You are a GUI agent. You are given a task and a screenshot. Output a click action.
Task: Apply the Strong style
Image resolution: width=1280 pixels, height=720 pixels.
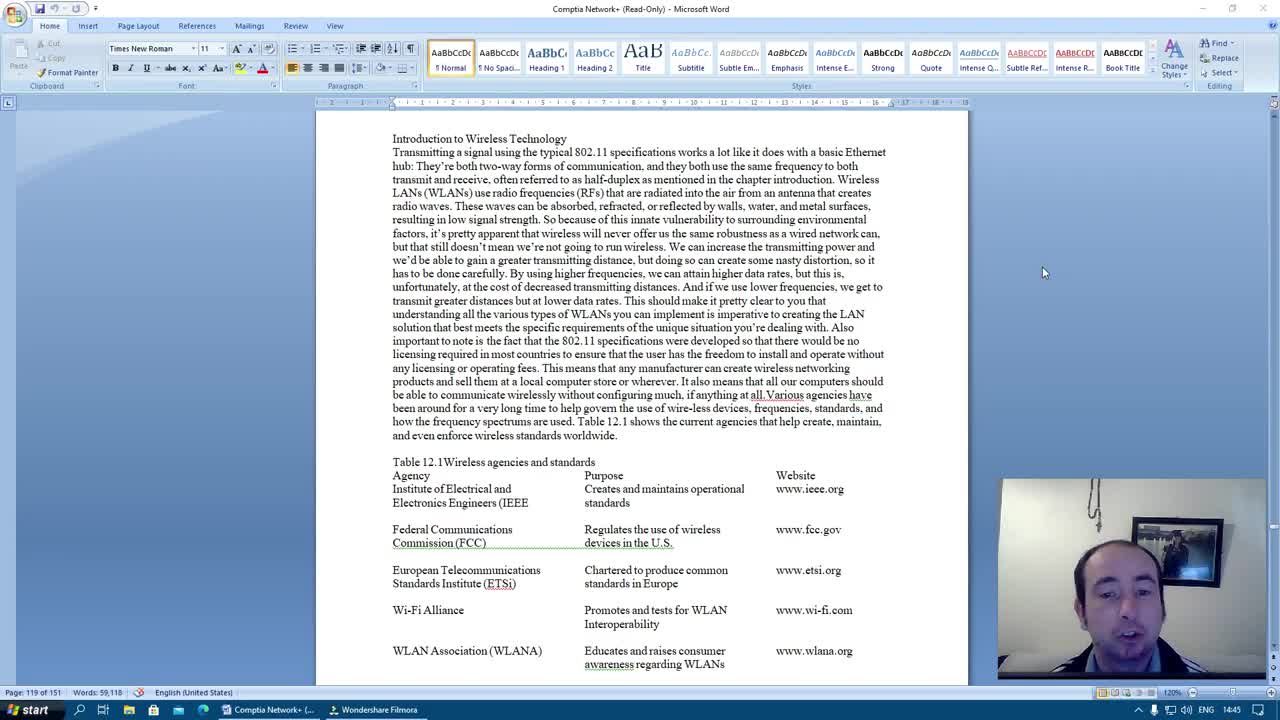[882, 58]
